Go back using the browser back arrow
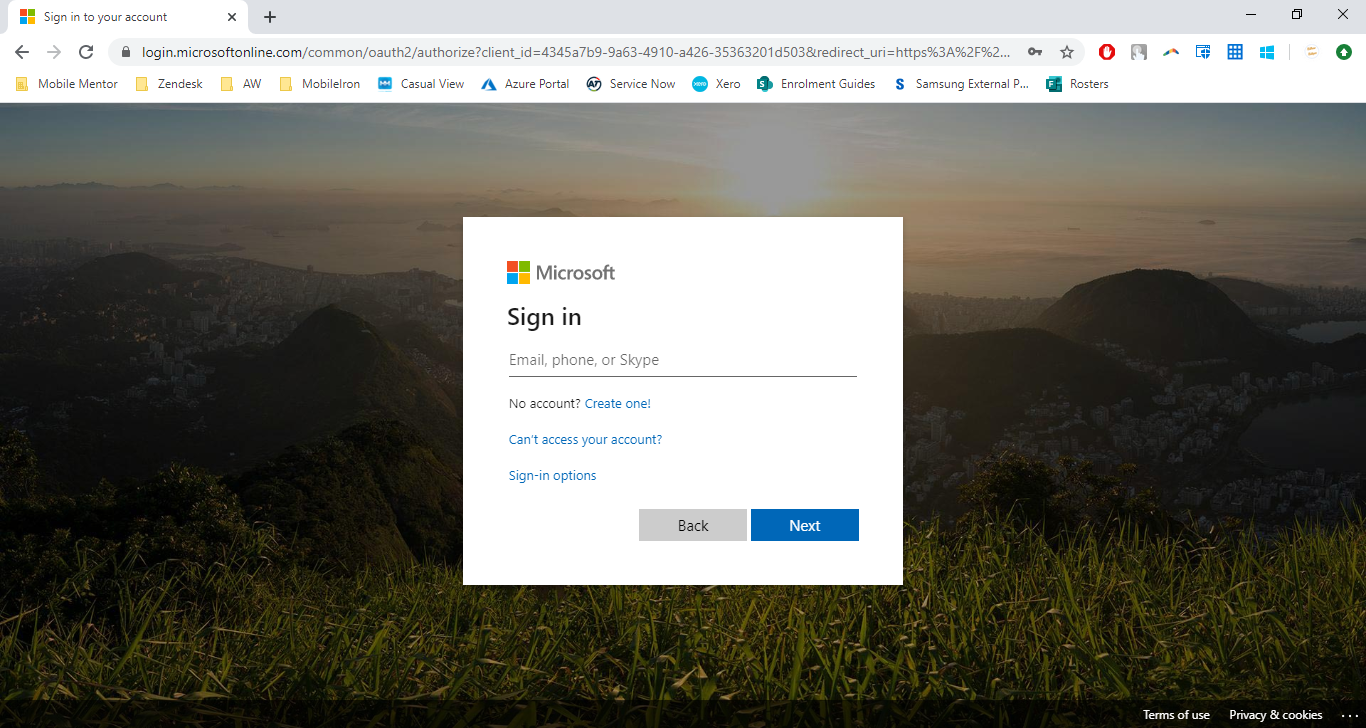Image resolution: width=1366 pixels, height=728 pixels. 22,52
